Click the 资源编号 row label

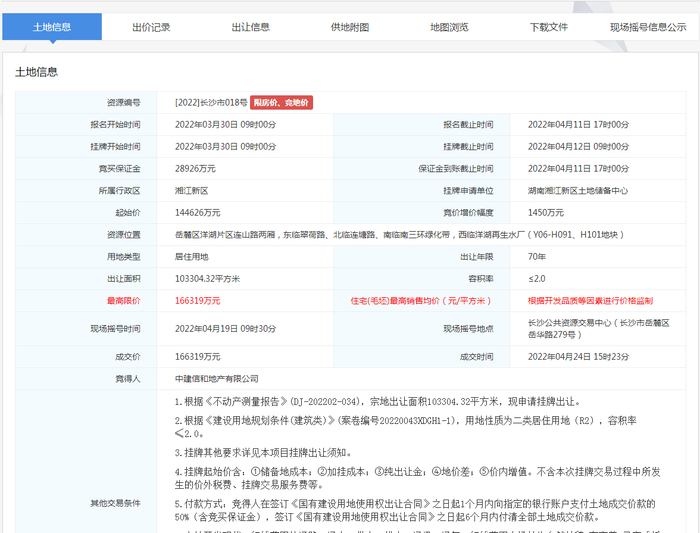[x=124, y=103]
